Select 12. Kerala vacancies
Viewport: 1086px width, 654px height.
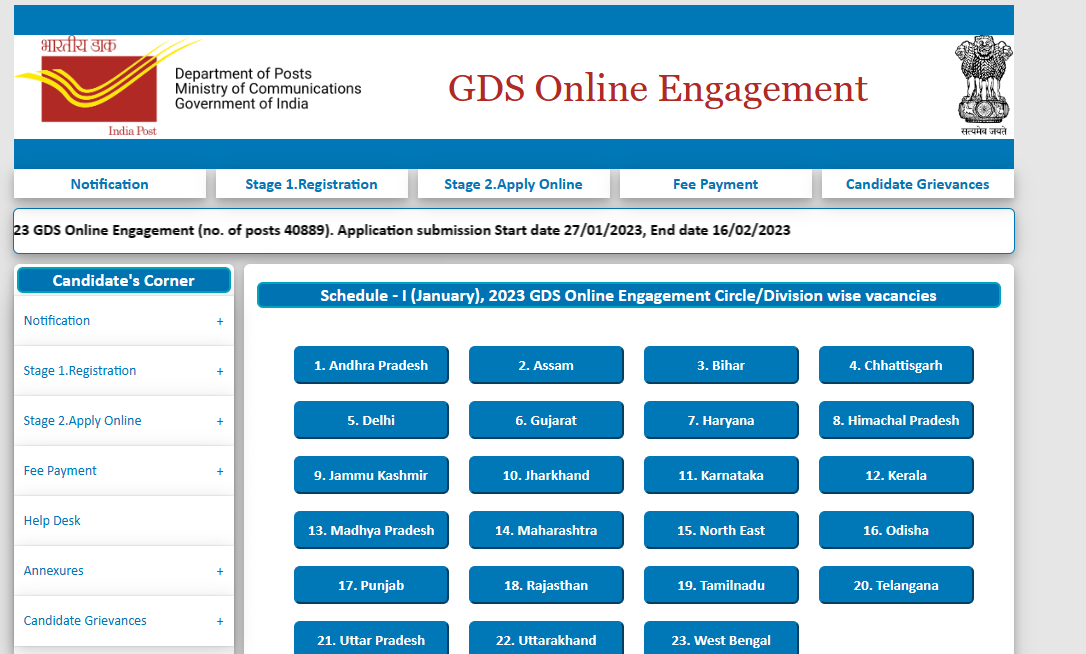[896, 475]
